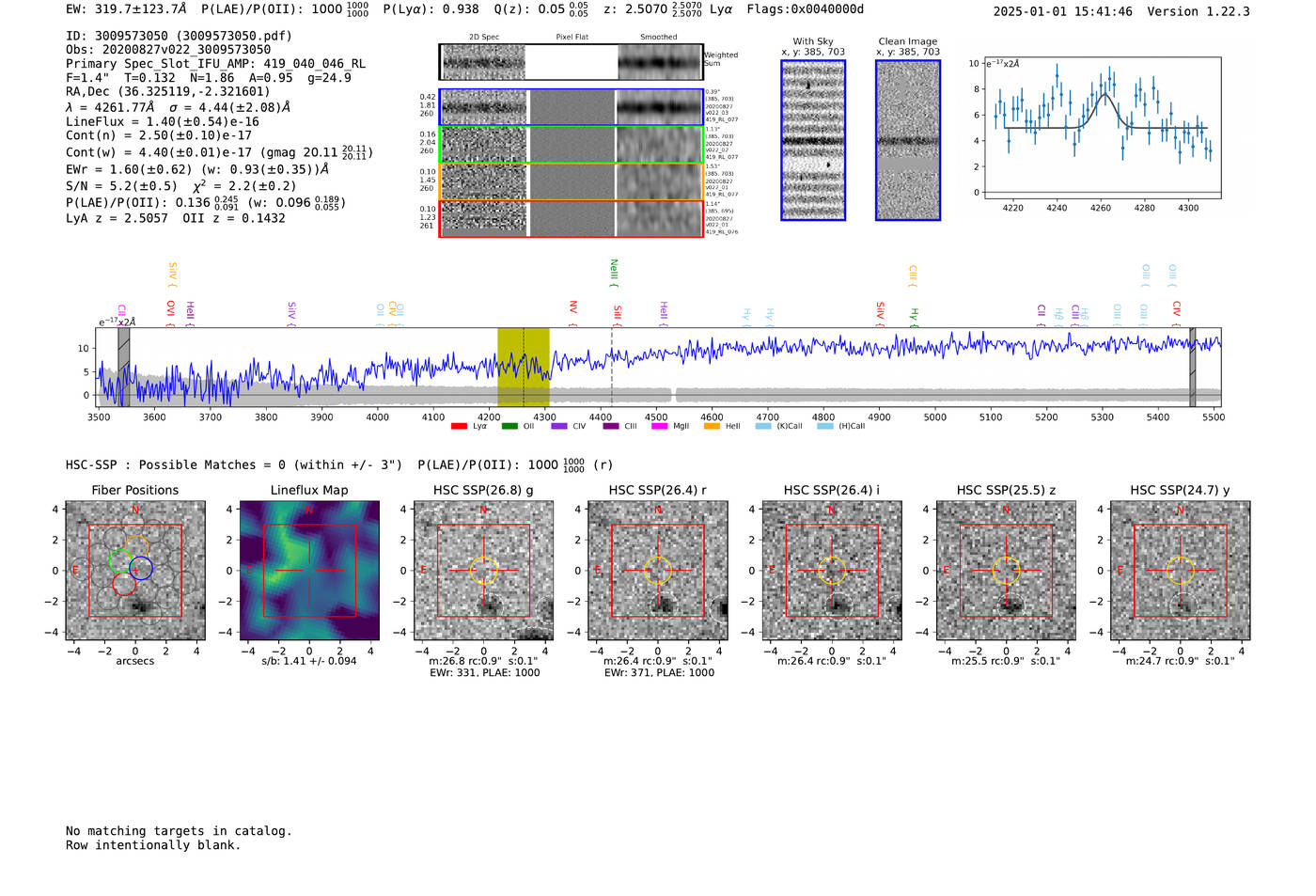Open the HSC SSP(26.8) g image

tap(483, 571)
